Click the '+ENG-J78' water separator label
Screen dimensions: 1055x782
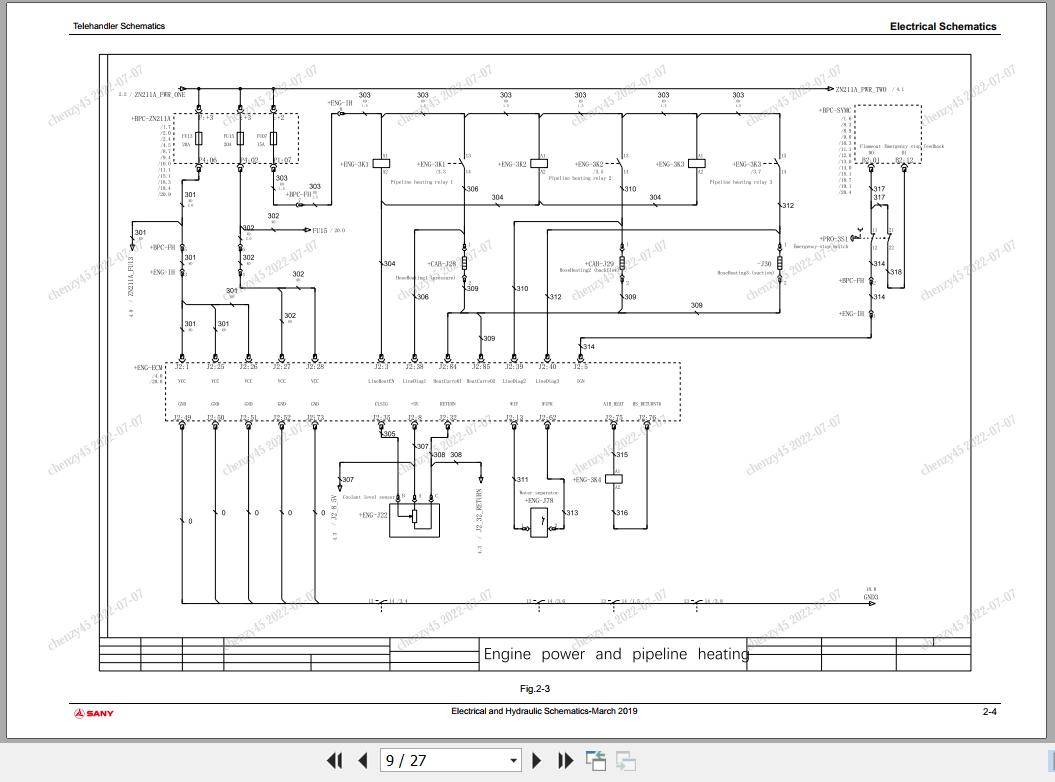(539, 501)
